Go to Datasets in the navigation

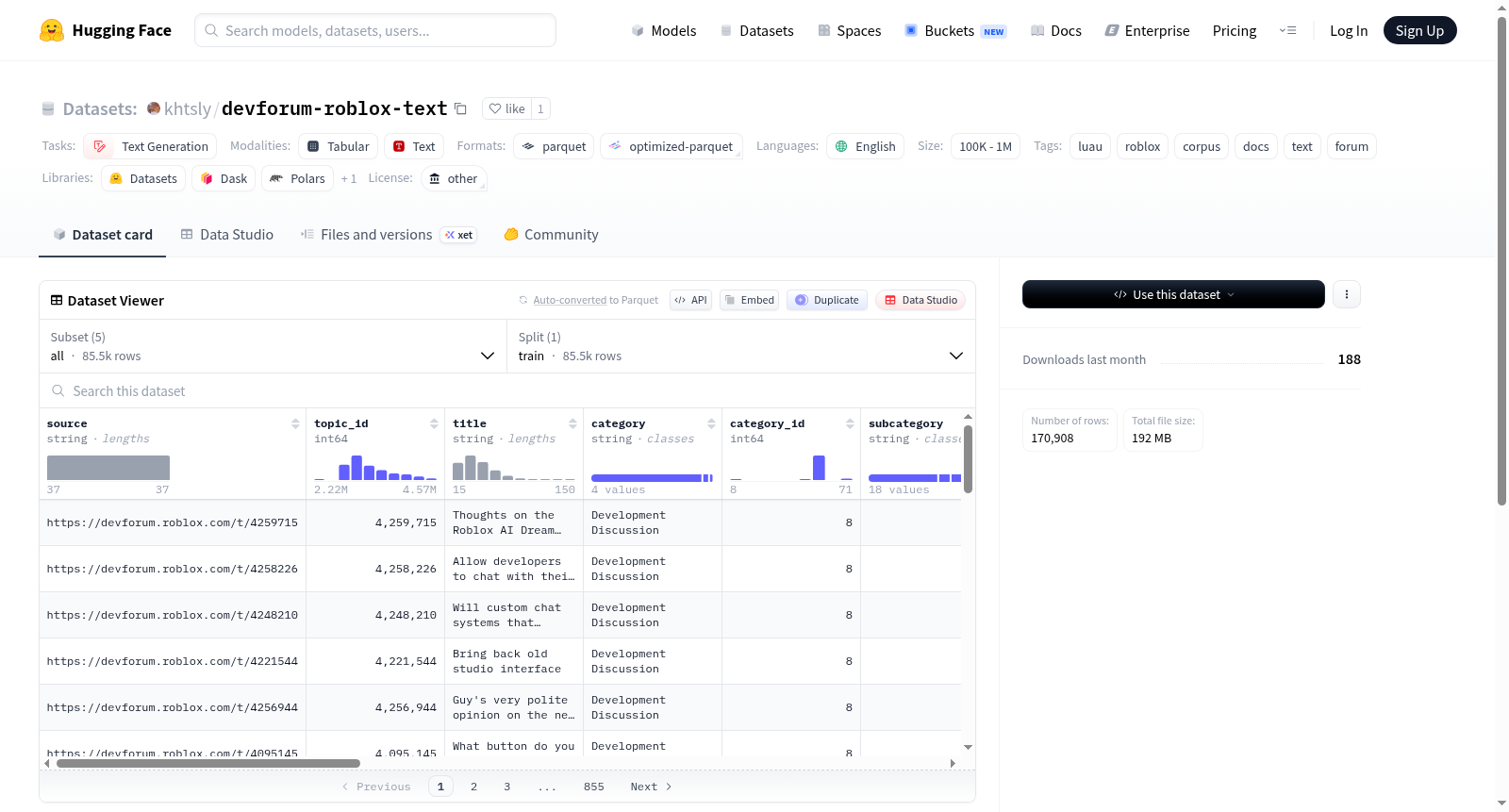[757, 30]
